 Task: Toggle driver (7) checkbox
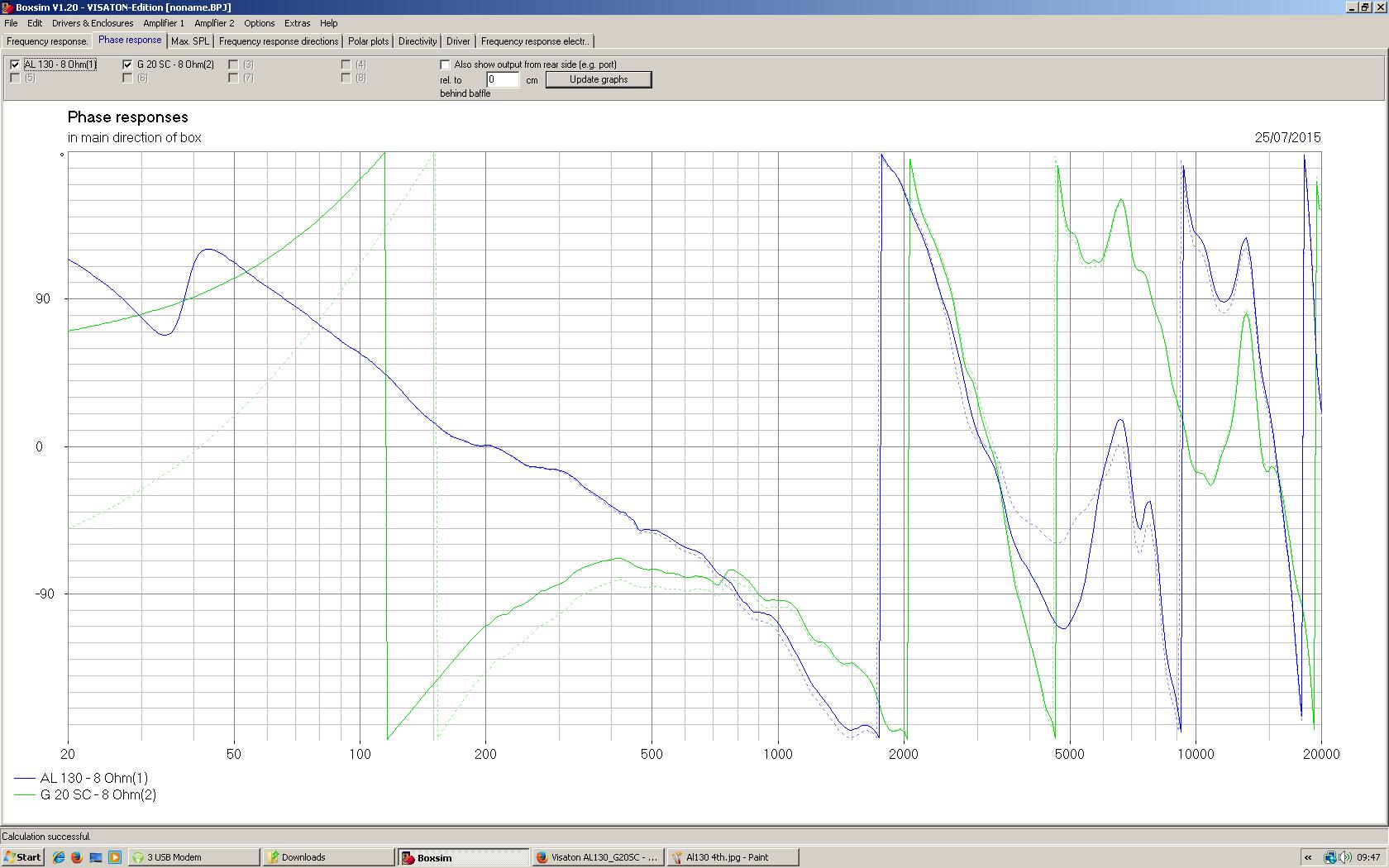233,79
